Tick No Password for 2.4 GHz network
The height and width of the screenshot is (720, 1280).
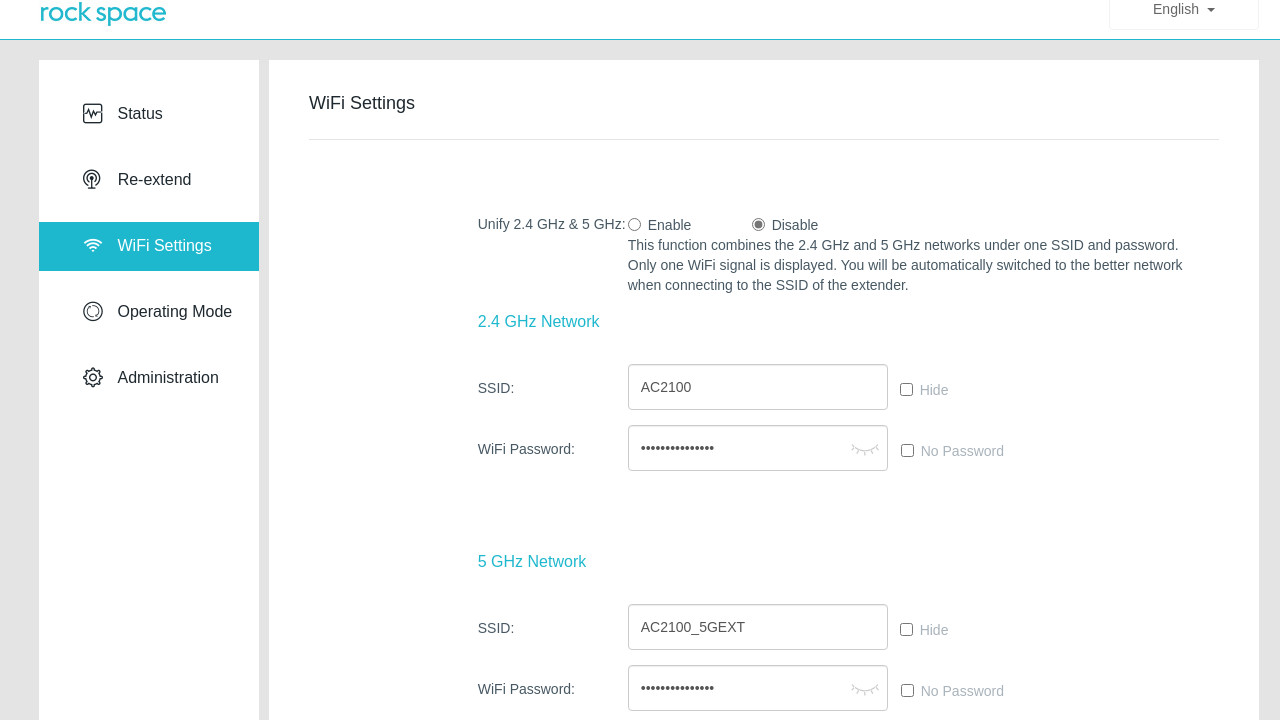tap(907, 451)
